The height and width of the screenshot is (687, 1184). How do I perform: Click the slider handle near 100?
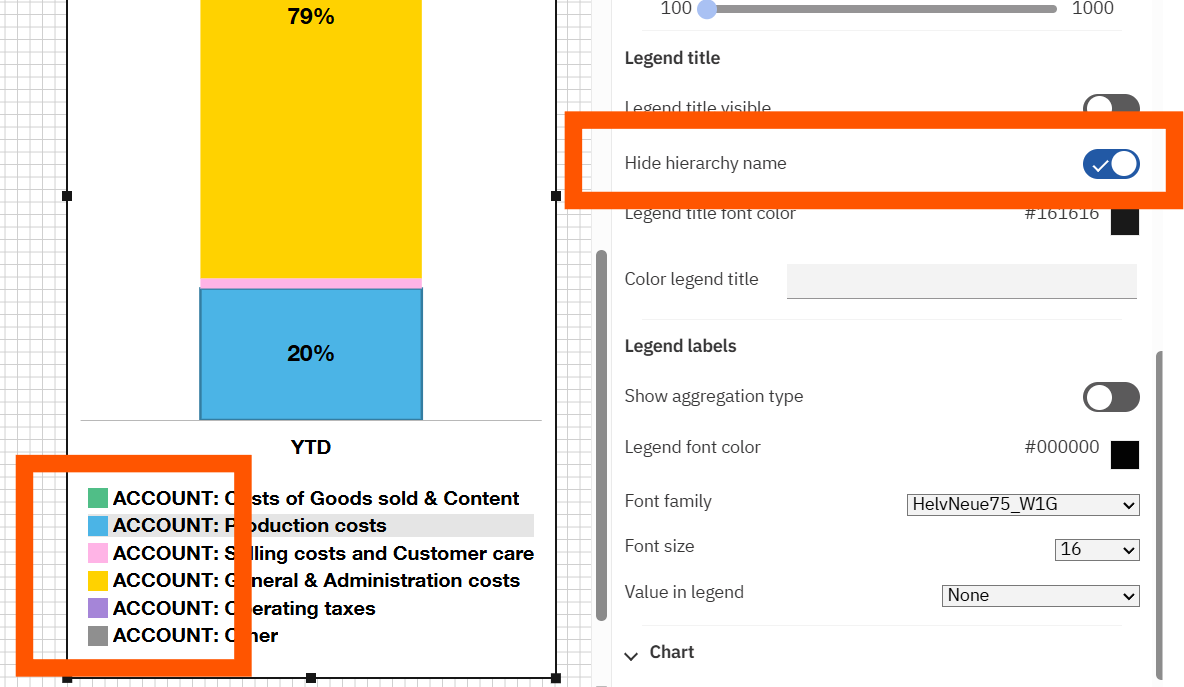(706, 10)
